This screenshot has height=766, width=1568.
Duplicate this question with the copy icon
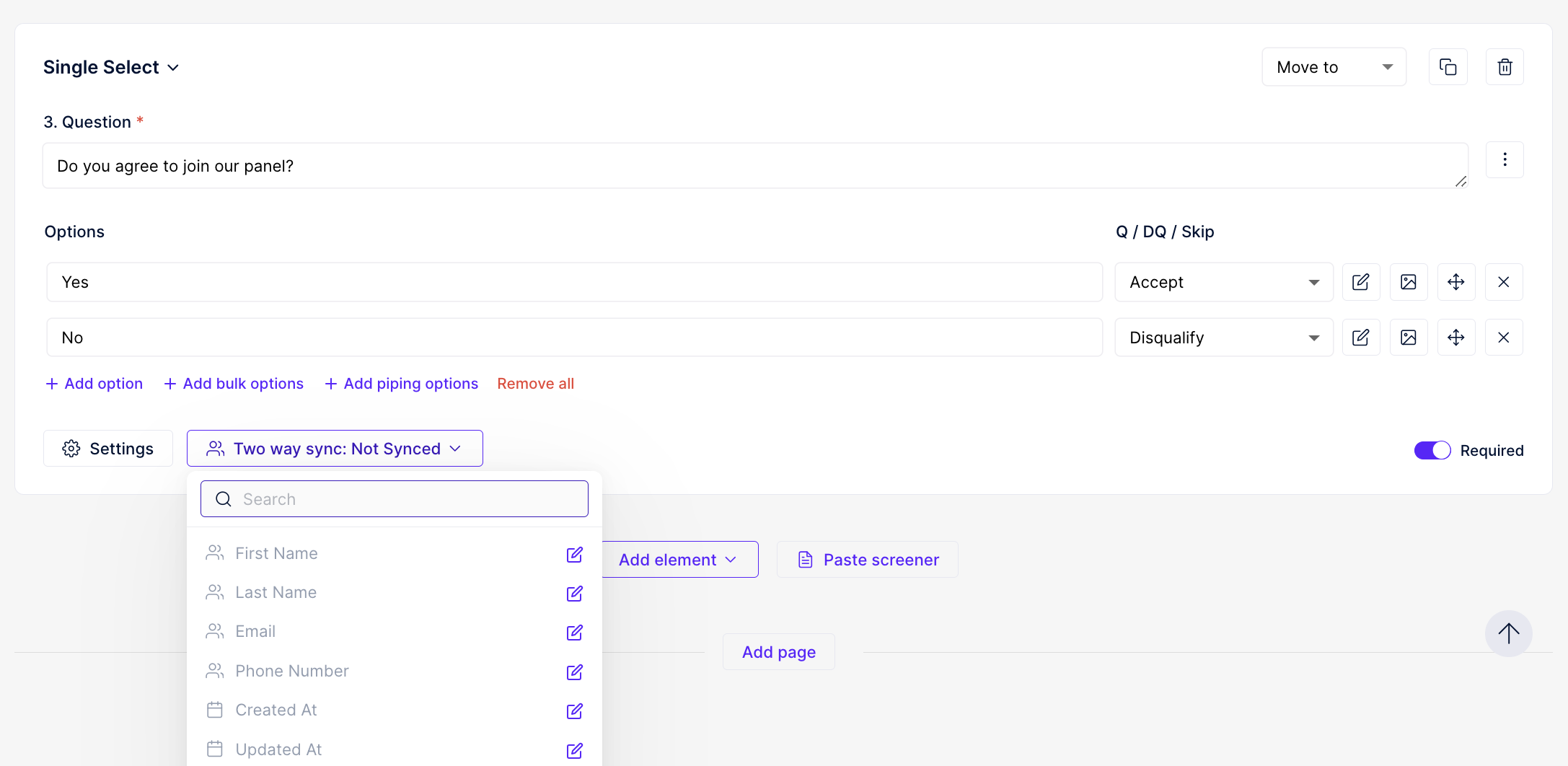[x=1448, y=67]
